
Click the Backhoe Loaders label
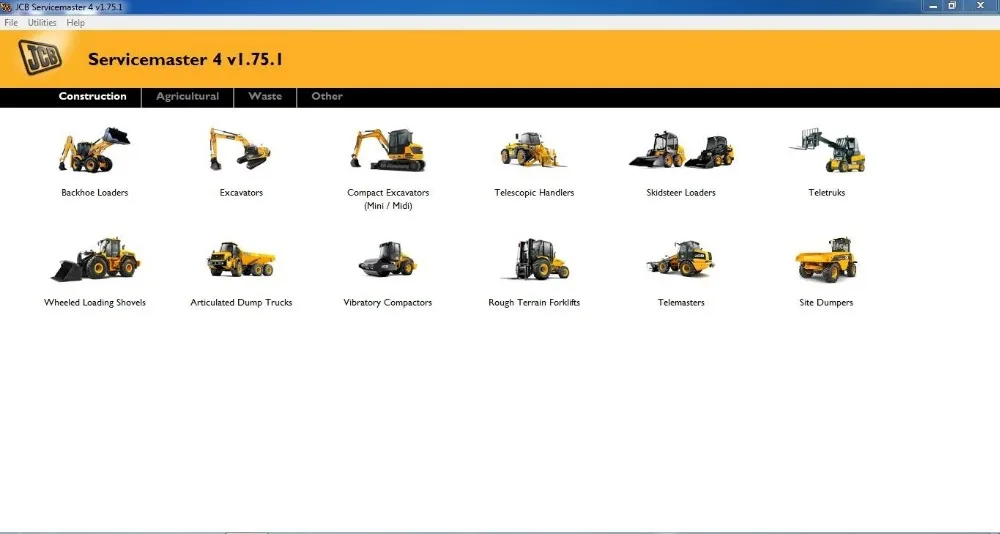point(94,193)
